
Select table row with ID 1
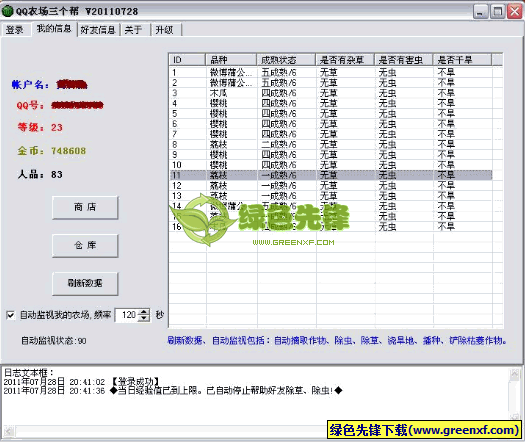(x=331, y=72)
